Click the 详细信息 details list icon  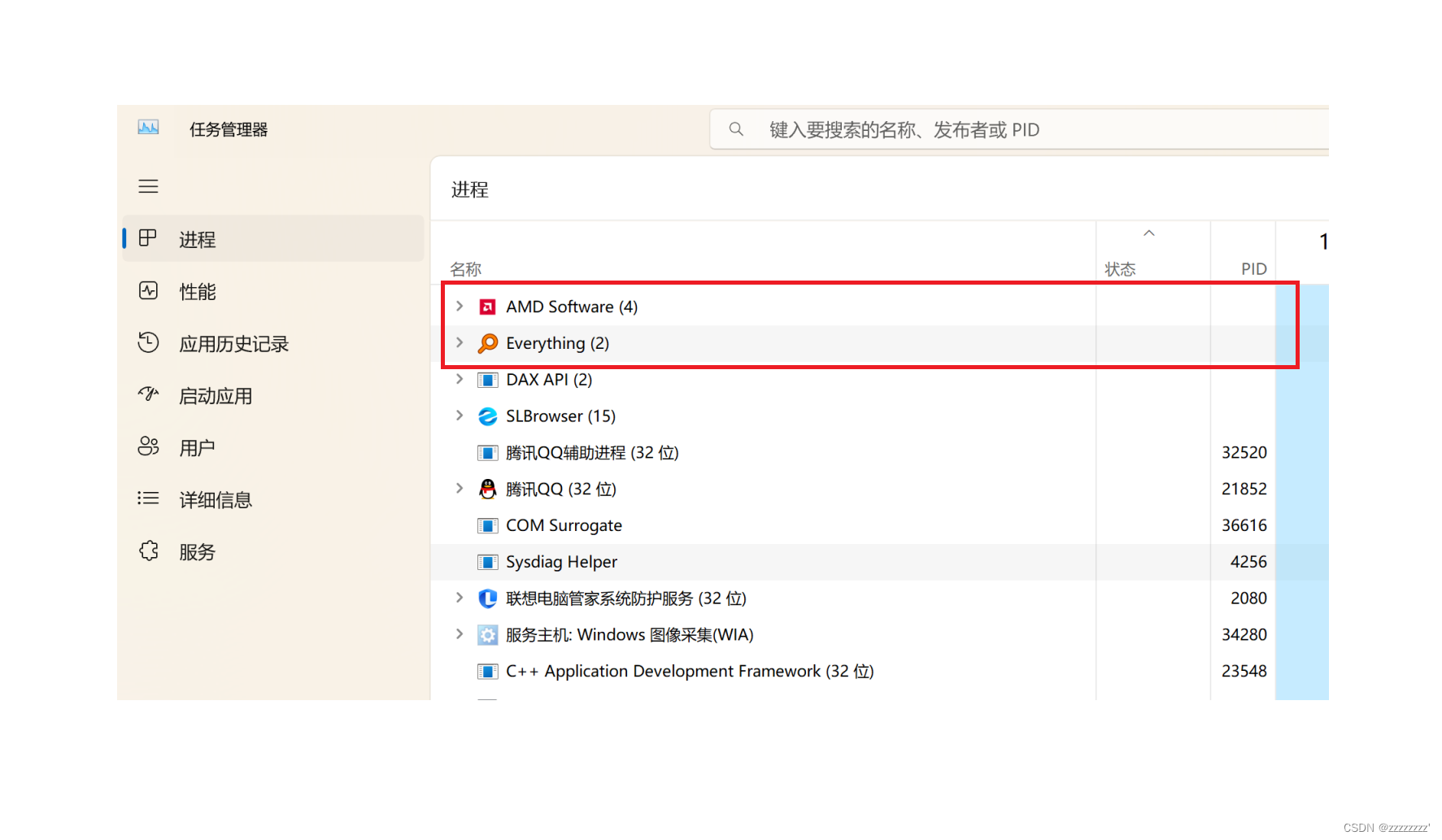[148, 498]
